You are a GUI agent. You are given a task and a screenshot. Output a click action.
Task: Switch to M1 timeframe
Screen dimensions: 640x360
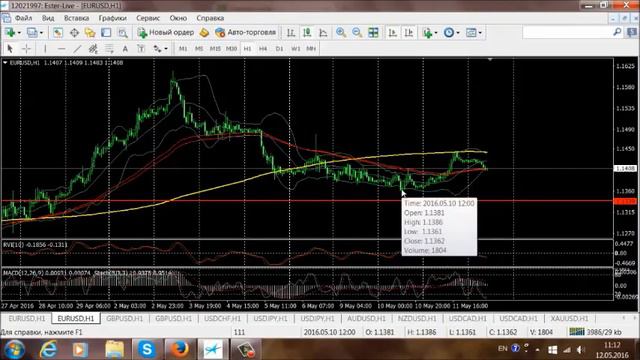pyautogui.click(x=183, y=49)
